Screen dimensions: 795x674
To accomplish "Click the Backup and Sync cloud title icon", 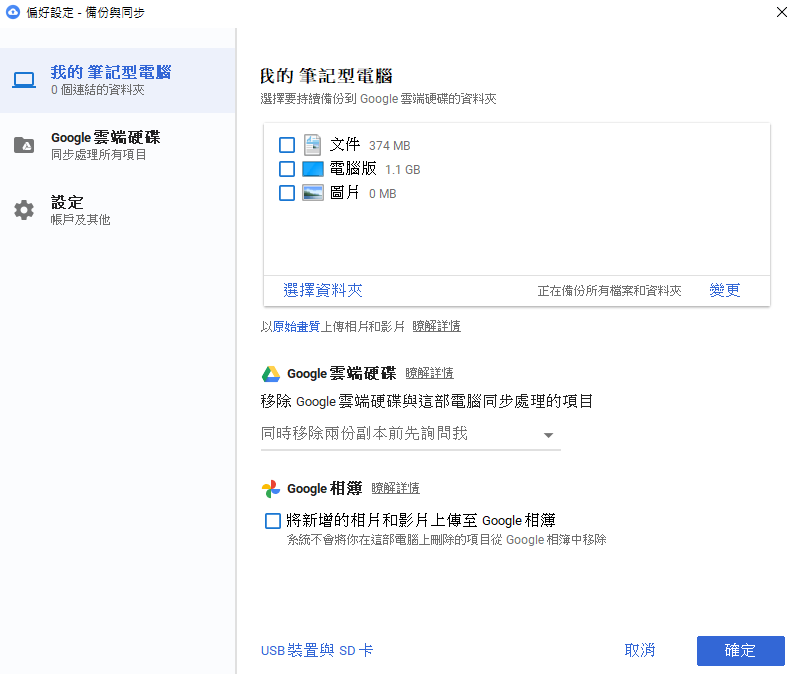I will pyautogui.click(x=13, y=12).
